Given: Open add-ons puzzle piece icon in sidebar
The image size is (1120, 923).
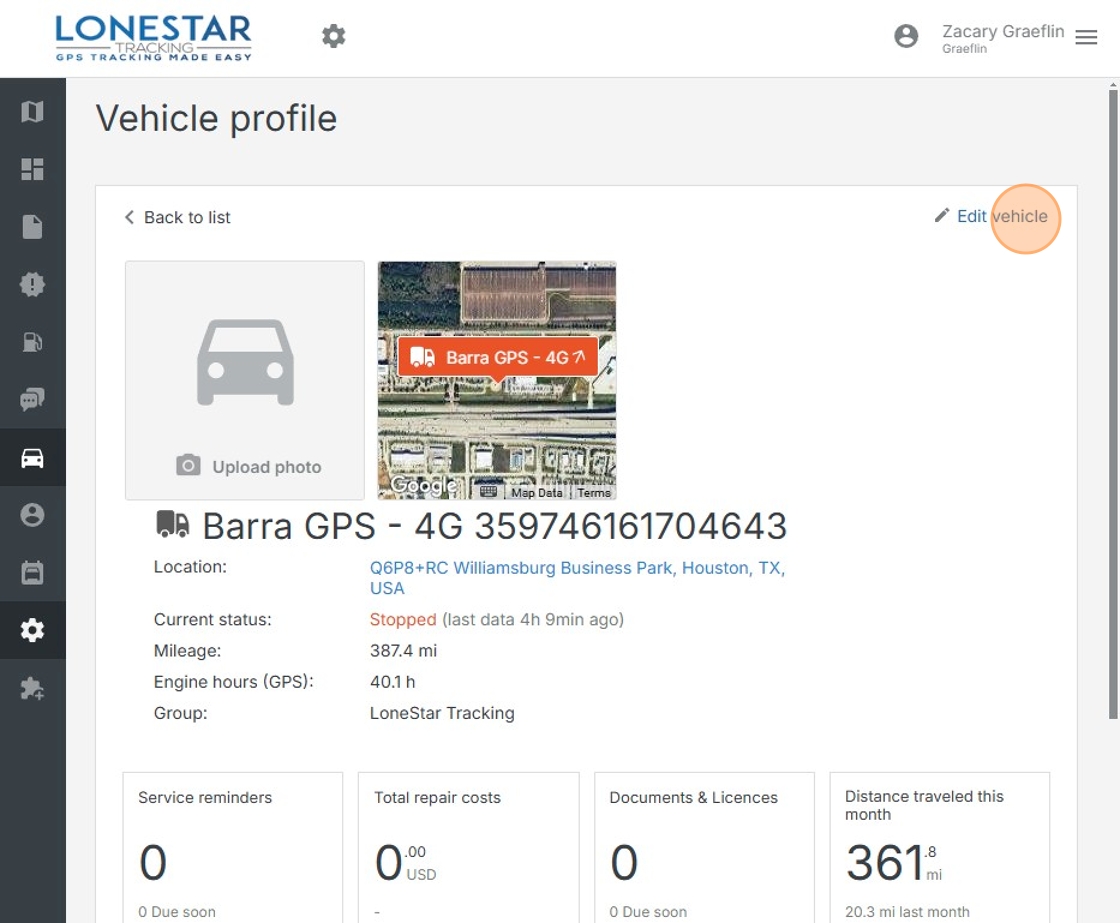Looking at the screenshot, I should pos(32,688).
